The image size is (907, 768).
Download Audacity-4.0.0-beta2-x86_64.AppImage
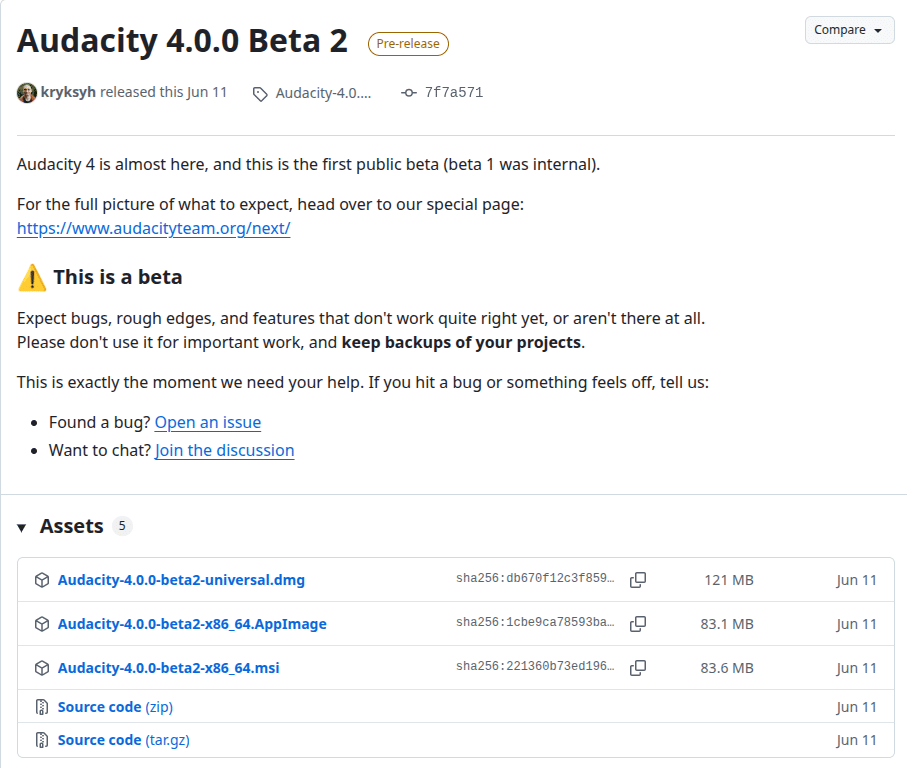192,624
